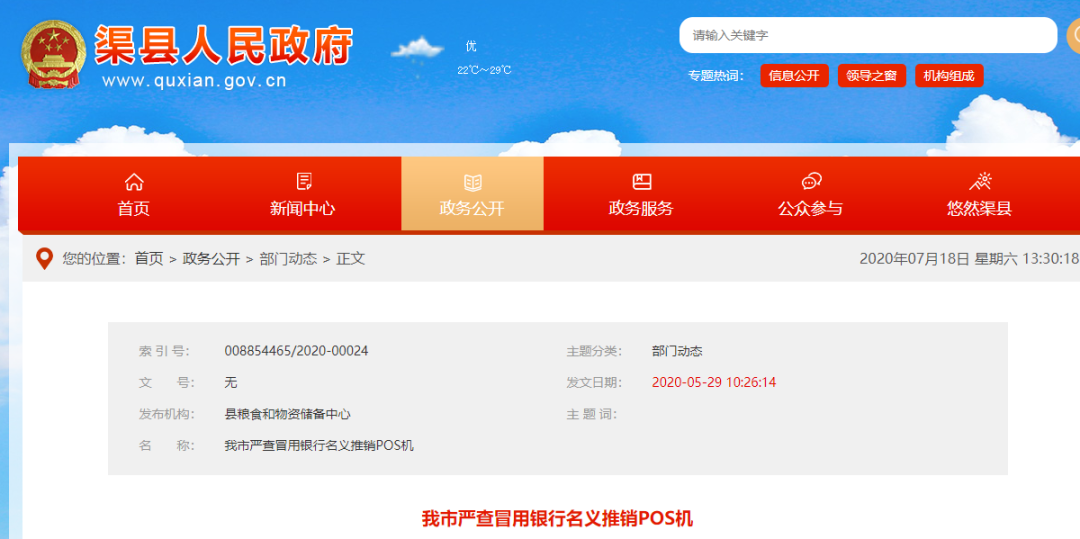Open the 政务服务 nav tab
This screenshot has width=1080, height=539.
pos(641,193)
